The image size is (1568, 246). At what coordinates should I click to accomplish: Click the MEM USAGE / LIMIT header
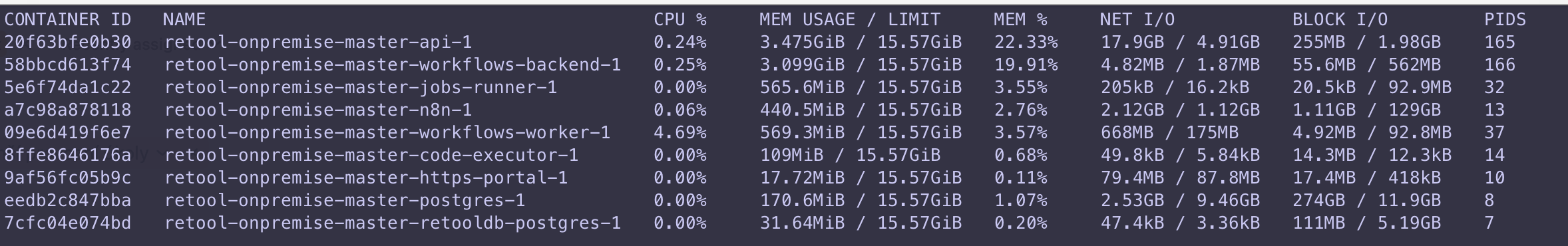850,20
